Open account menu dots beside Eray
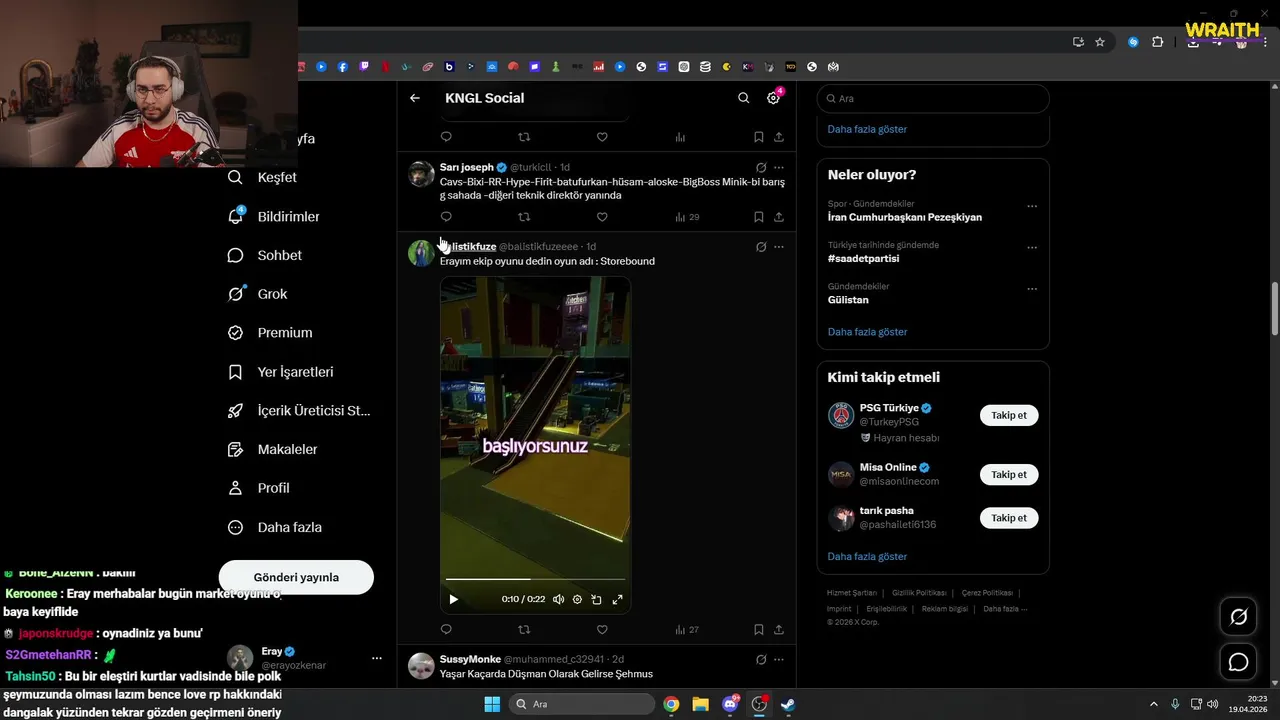 tap(377, 658)
